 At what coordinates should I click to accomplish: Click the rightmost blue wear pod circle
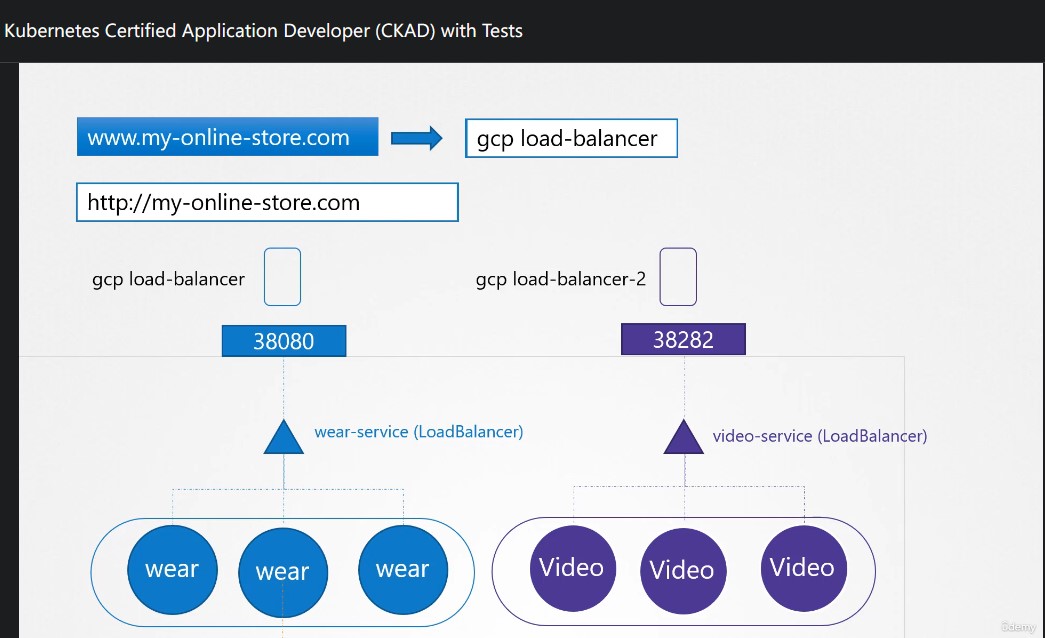point(403,569)
